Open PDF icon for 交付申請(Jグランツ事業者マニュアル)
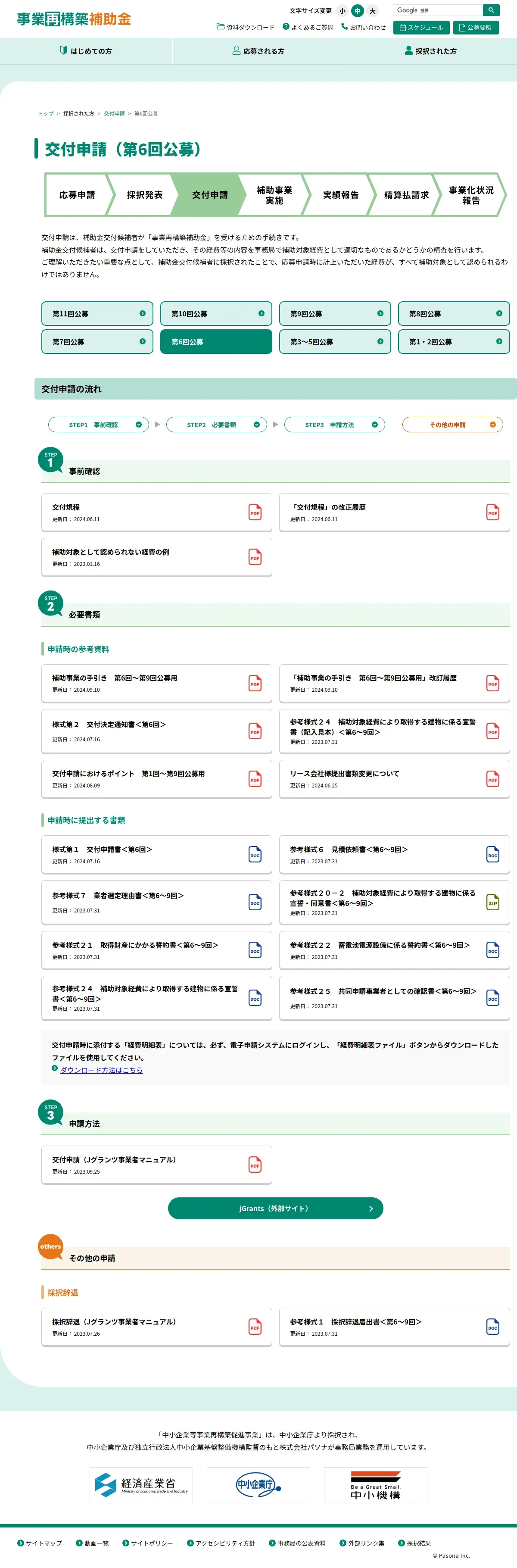Screen dimensions: 517x1568 point(255,1165)
